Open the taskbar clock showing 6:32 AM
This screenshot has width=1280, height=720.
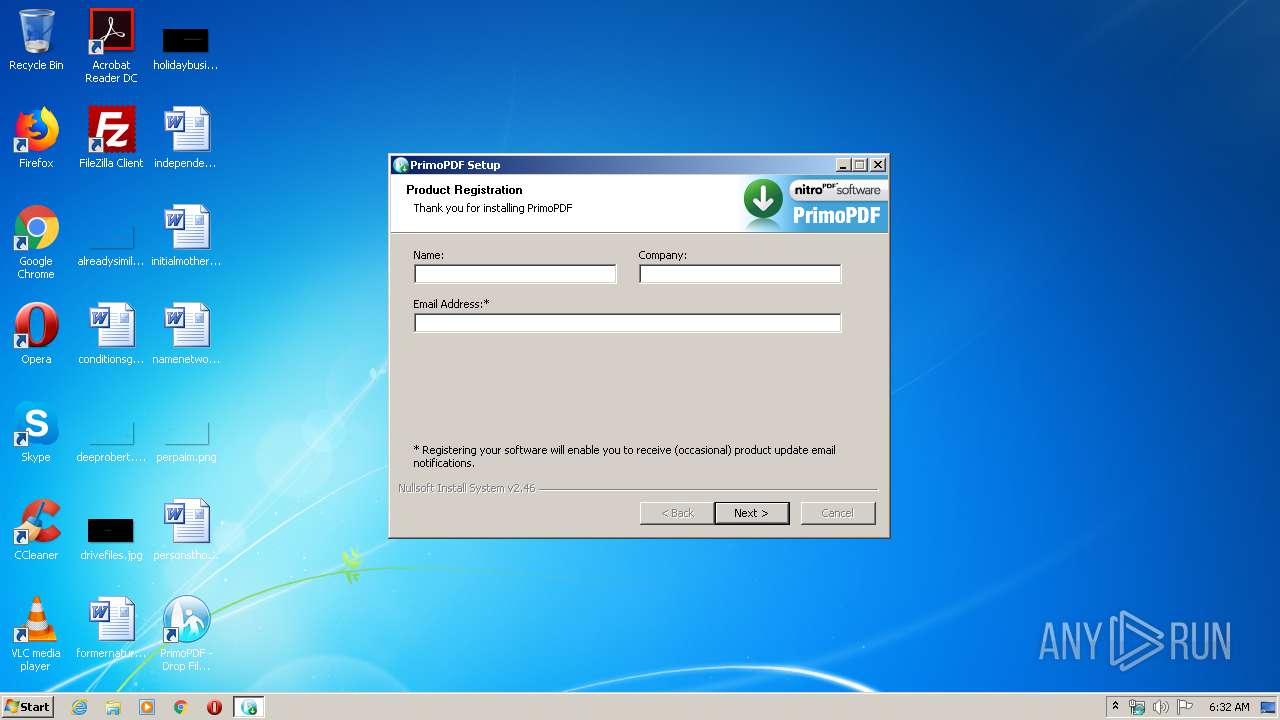point(1229,707)
